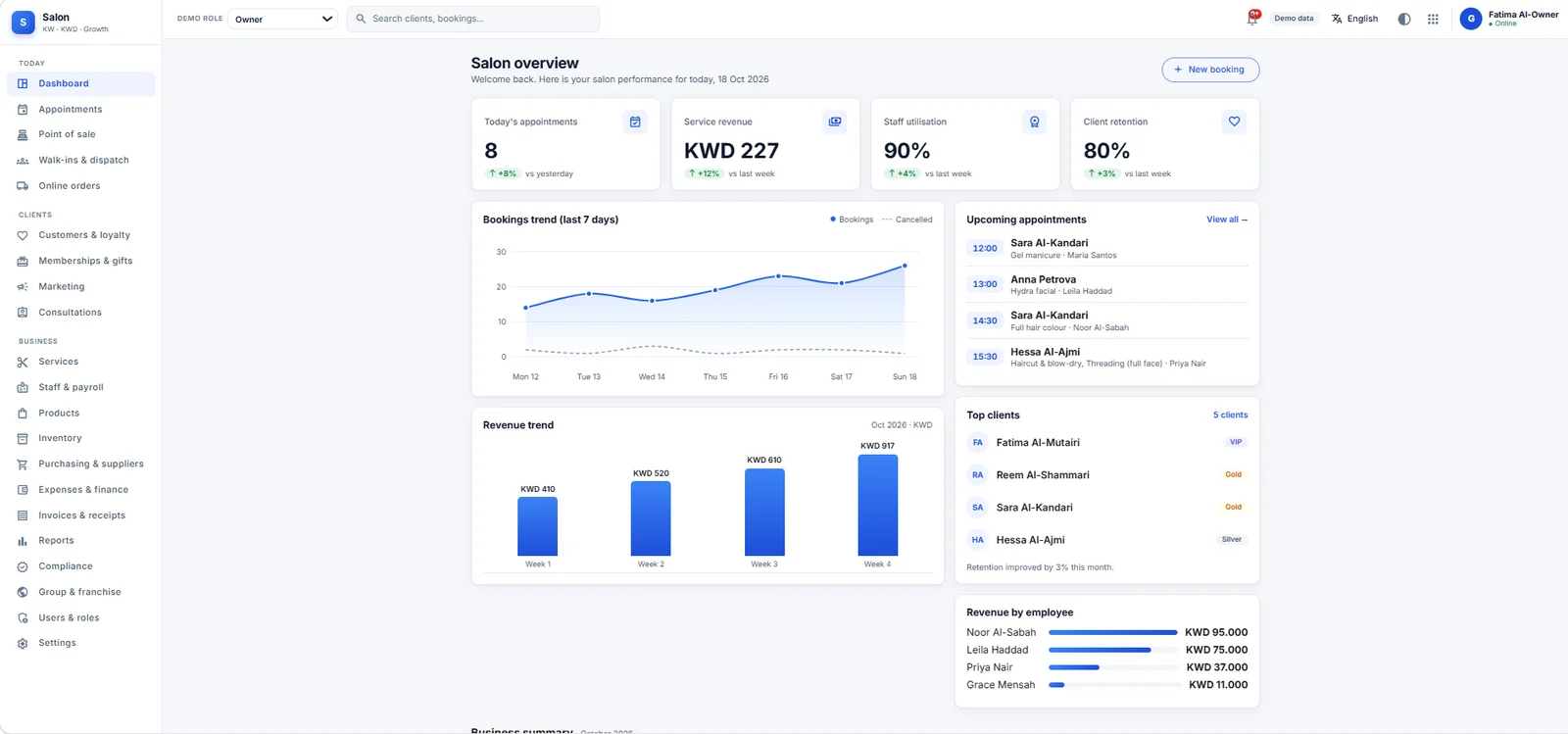
Task: Open the Fatima Al-Owner profile menu
Action: [1509, 19]
